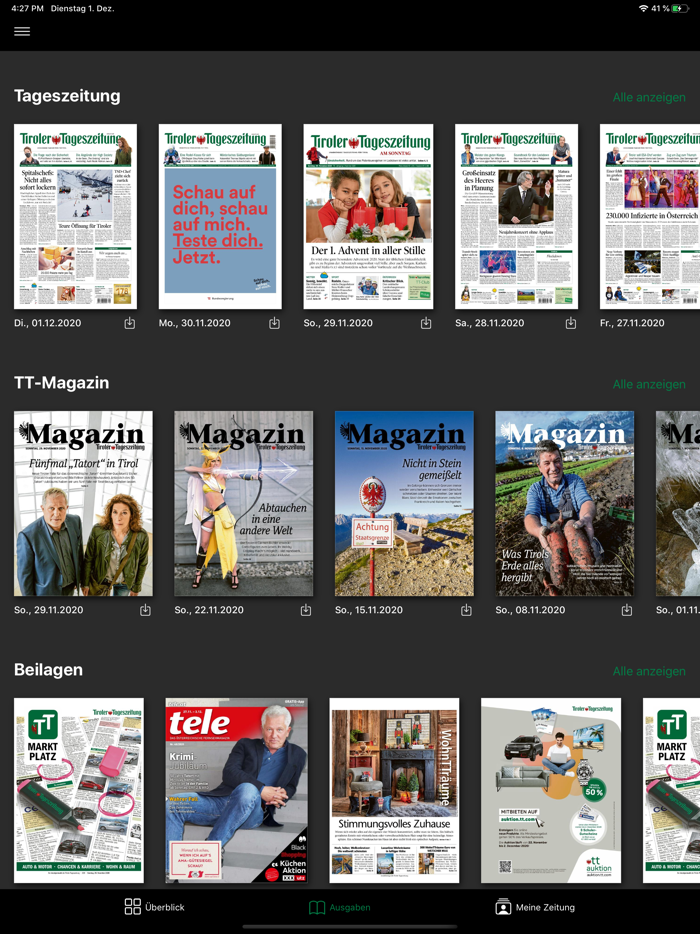Viewport: 700px width, 934px height.
Task: Download the So., 29.11.2020 Tageszeitung issue
Action: point(425,323)
